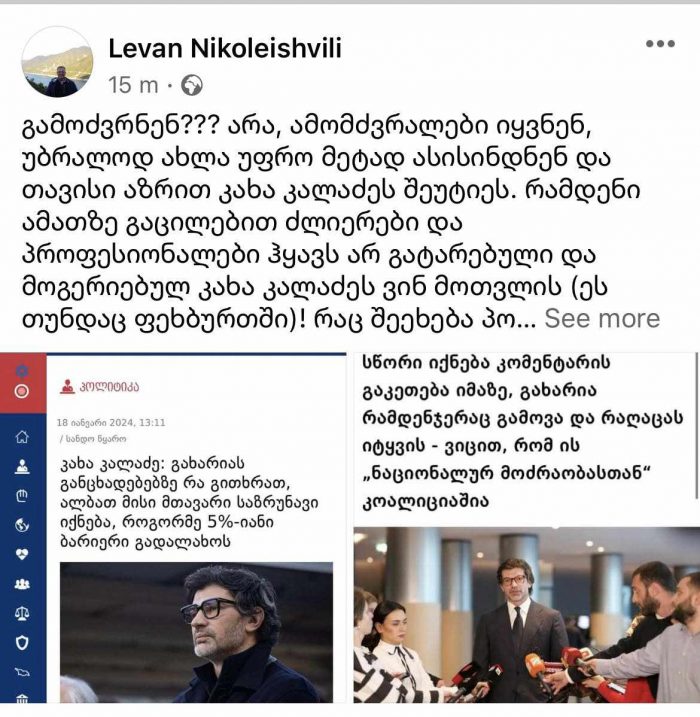Click the globe public-audience icon
The width and height of the screenshot is (700, 717).
[x=192, y=86]
